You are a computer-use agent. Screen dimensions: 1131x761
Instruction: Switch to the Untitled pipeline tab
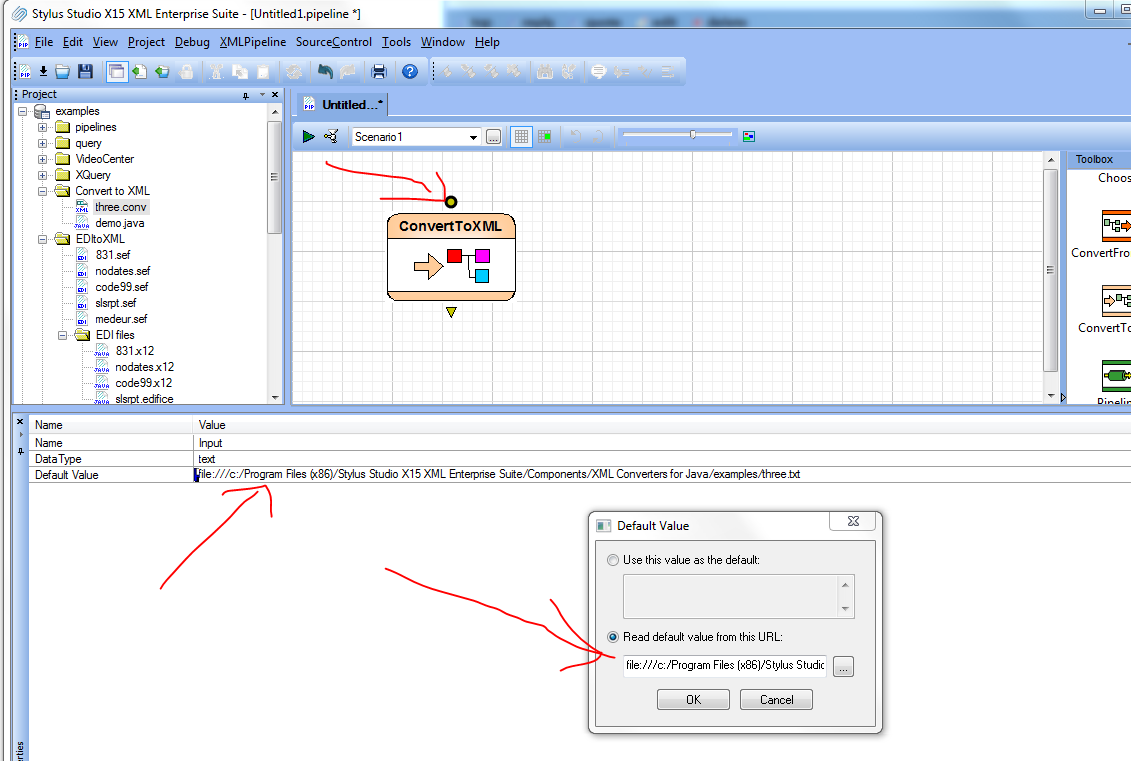(x=343, y=105)
